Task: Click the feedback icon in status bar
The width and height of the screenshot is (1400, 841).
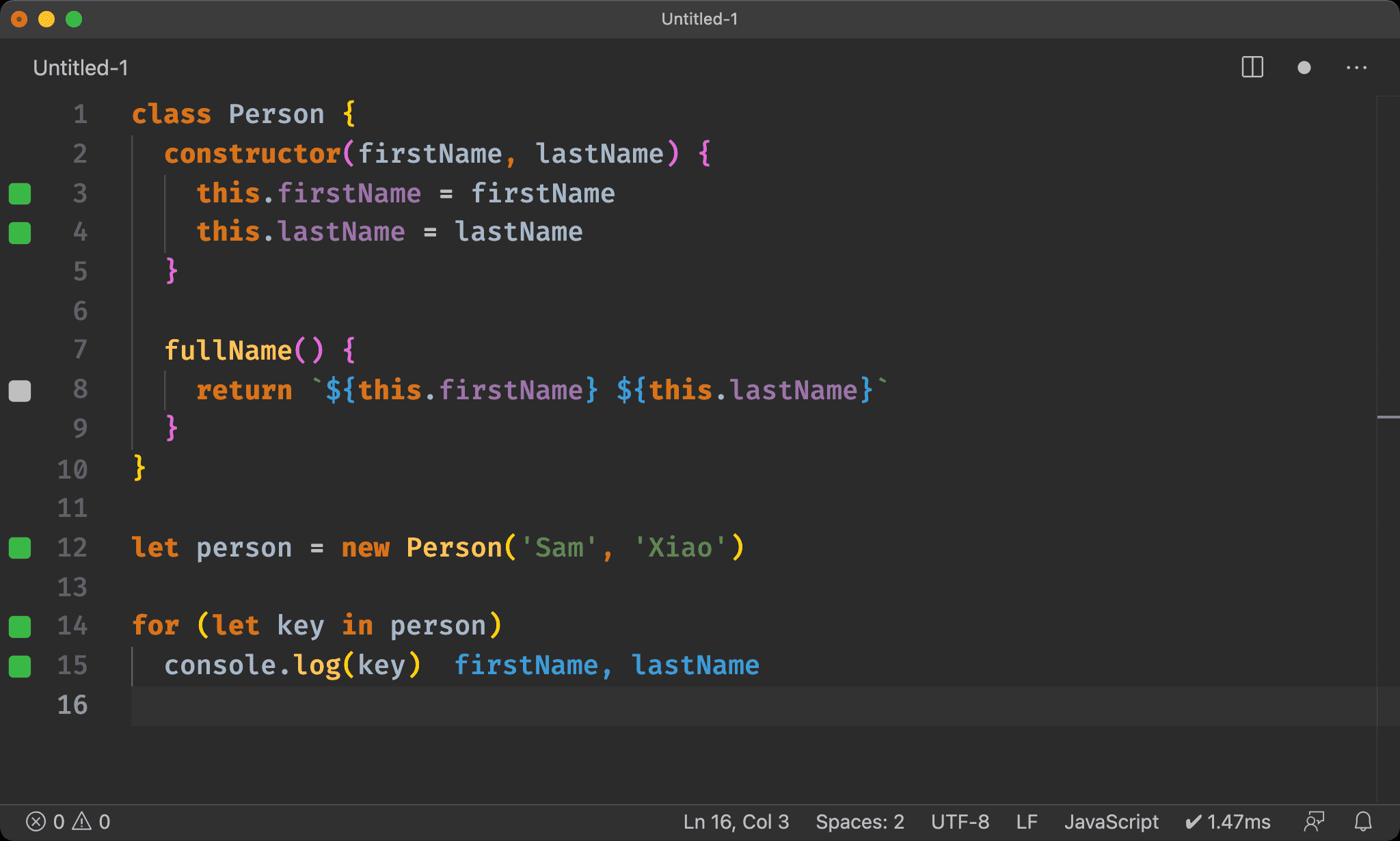Action: pyautogui.click(x=1314, y=821)
